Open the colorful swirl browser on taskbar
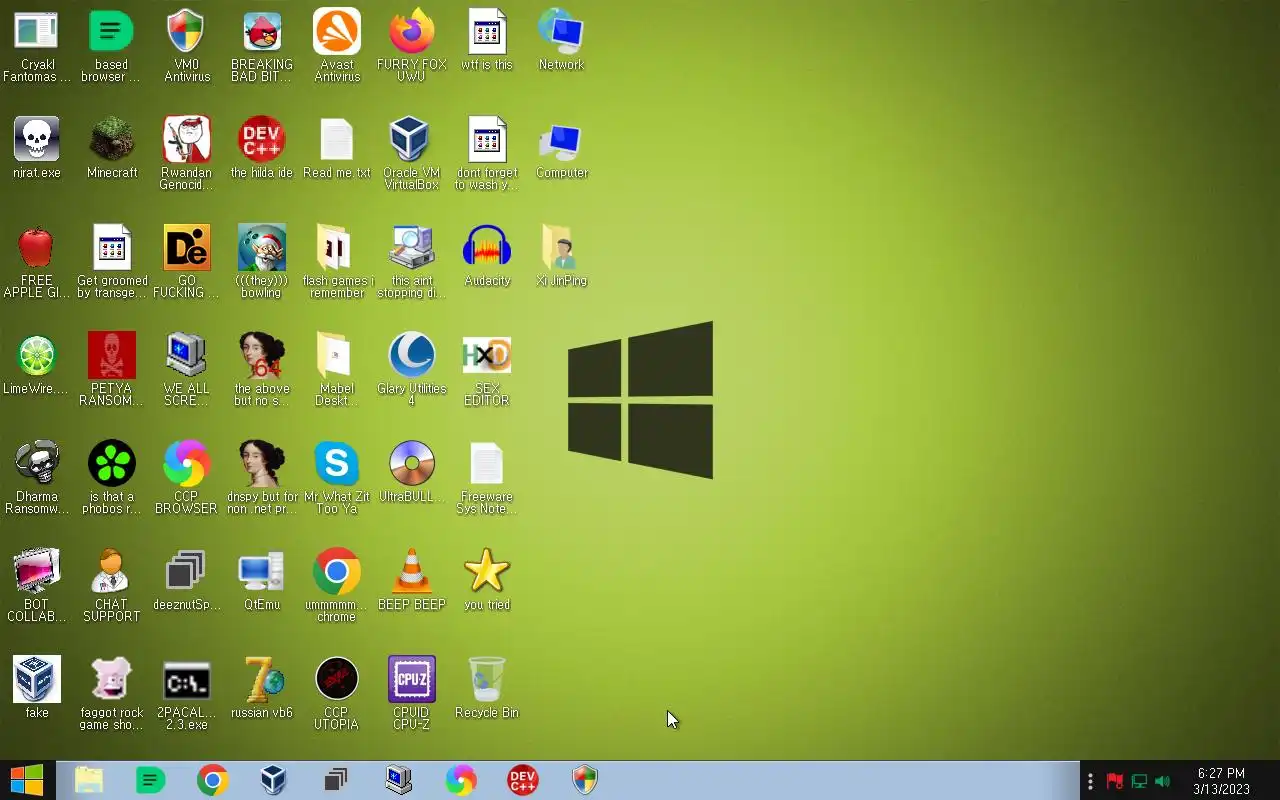This screenshot has height=800, width=1280. click(461, 780)
